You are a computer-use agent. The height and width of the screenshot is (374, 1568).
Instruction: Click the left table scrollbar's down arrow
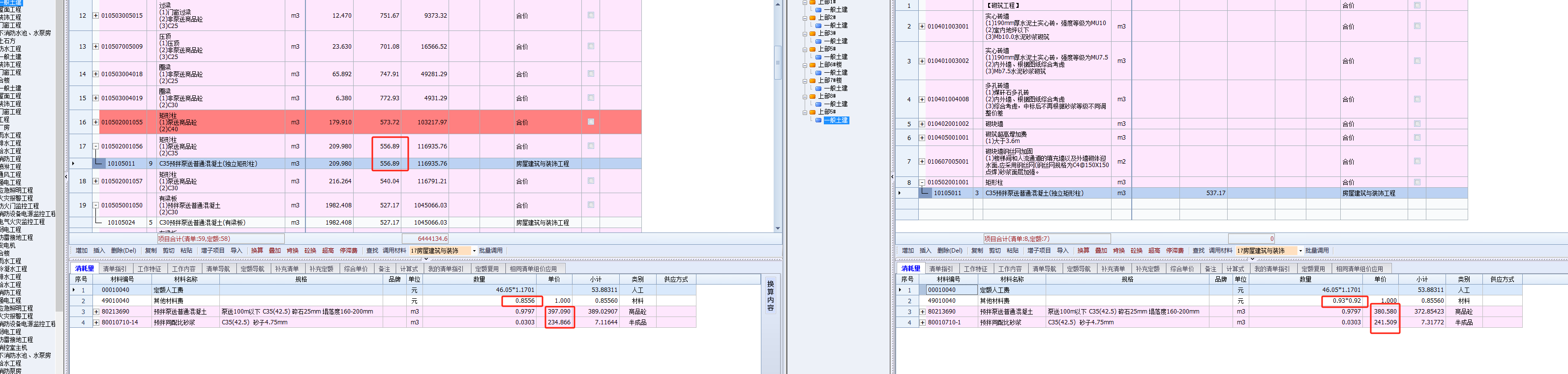pyautogui.click(x=777, y=228)
